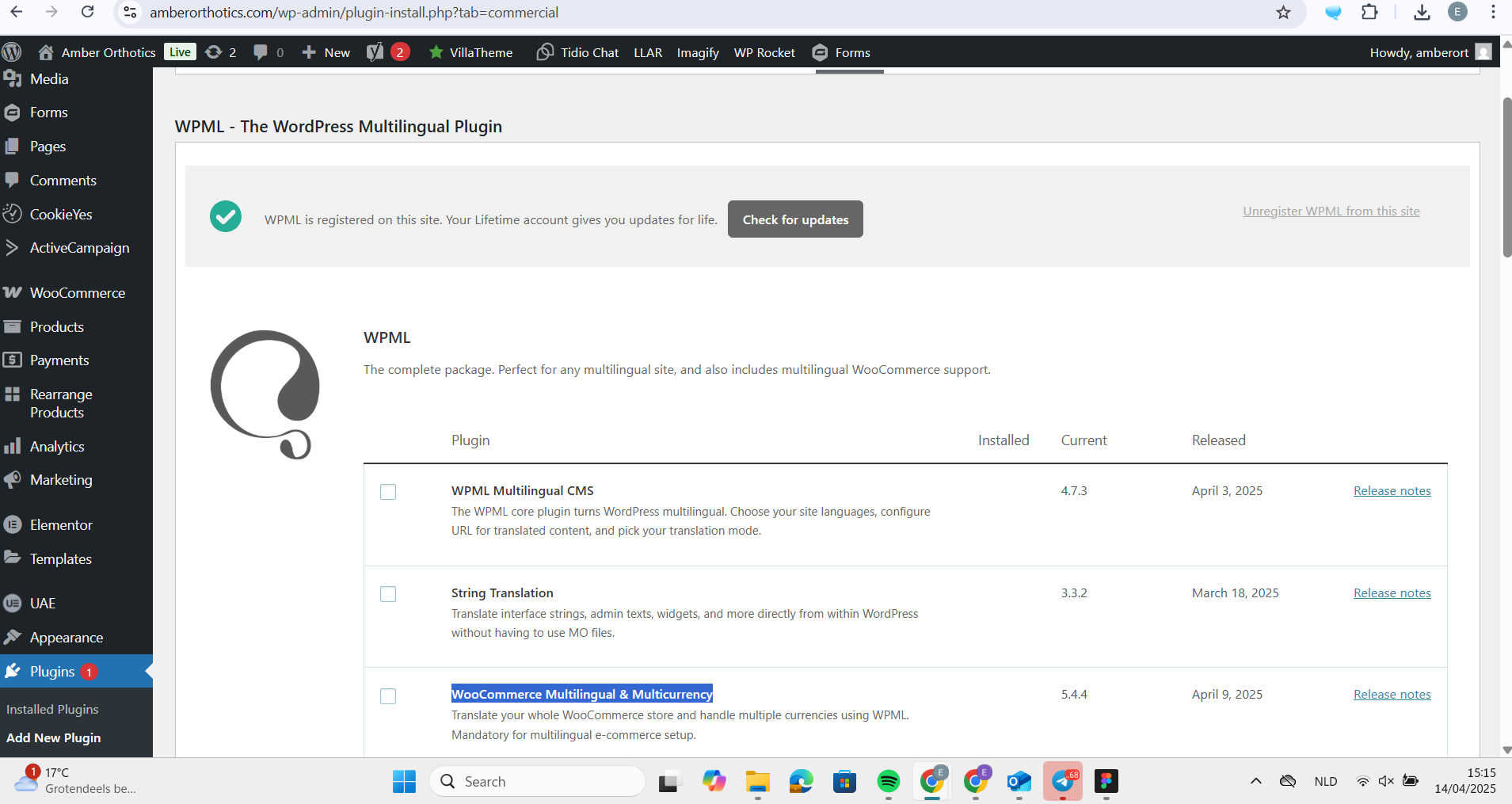The height and width of the screenshot is (804, 1512).
Task: Click the page vertical scrollbar
Action: click(1506, 178)
